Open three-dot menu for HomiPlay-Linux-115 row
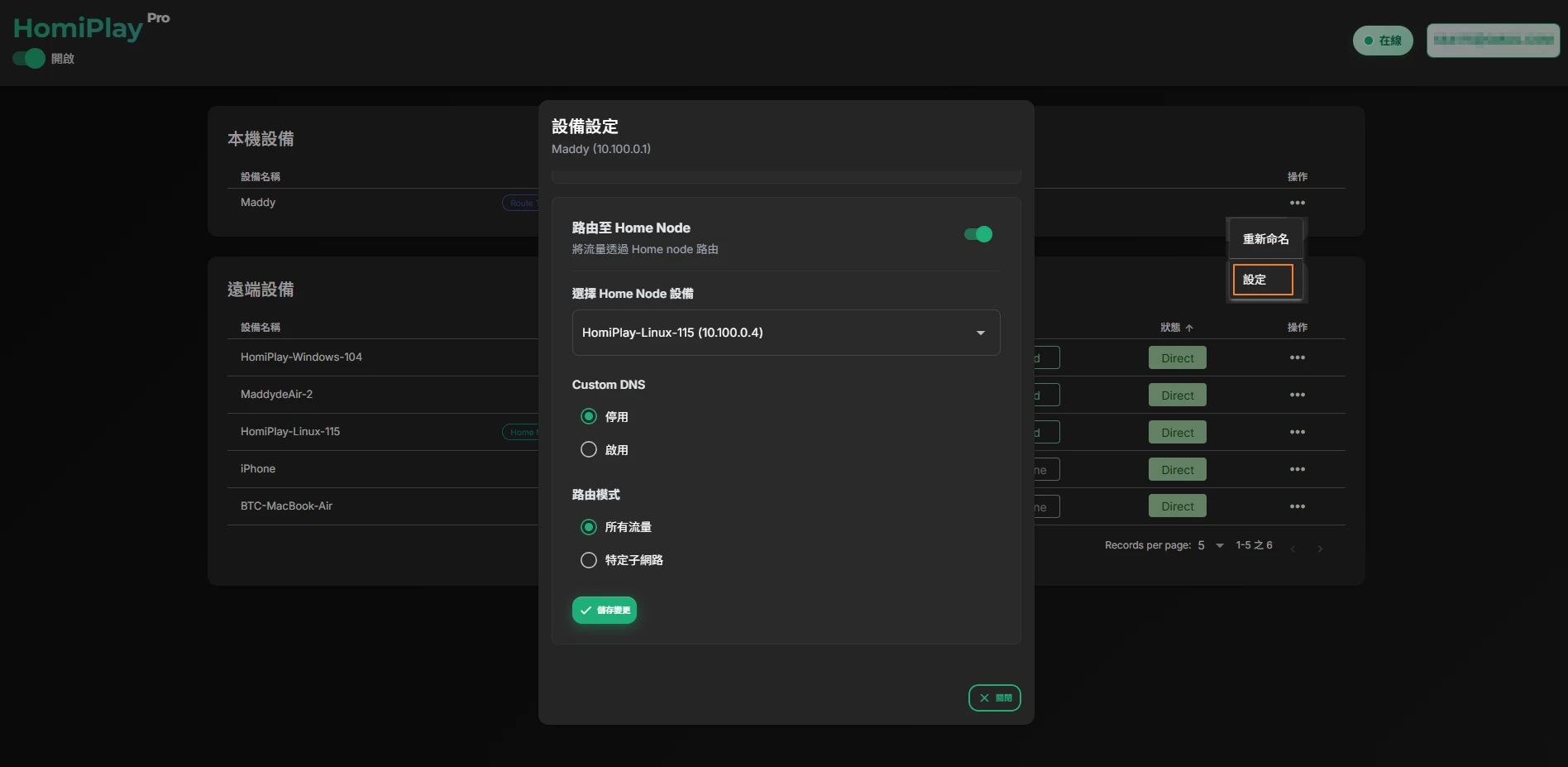Image resolution: width=1568 pixels, height=767 pixels. (1297, 432)
